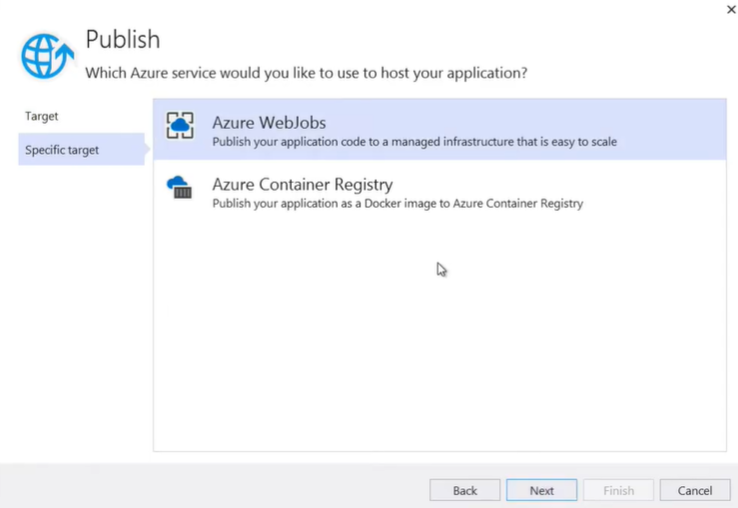The width and height of the screenshot is (738, 508).
Task: Choose the Azure Container Registry title
Action: click(x=302, y=184)
